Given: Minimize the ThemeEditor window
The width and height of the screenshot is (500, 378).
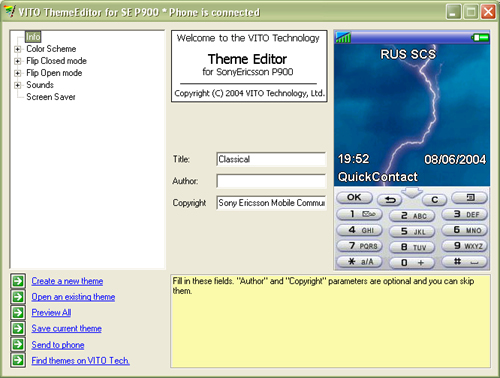Looking at the screenshot, I should [x=453, y=12].
